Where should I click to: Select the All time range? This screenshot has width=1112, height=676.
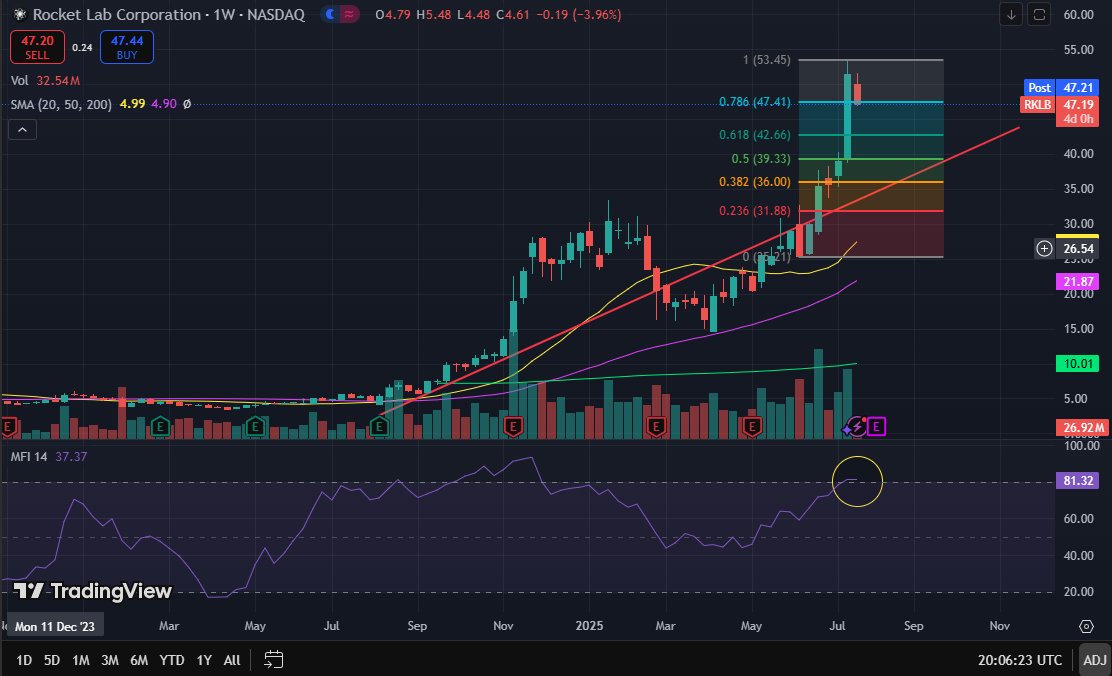pyautogui.click(x=232, y=660)
